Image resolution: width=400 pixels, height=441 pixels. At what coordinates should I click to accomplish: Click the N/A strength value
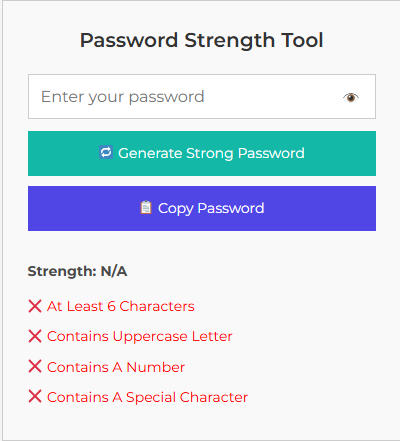tap(114, 271)
